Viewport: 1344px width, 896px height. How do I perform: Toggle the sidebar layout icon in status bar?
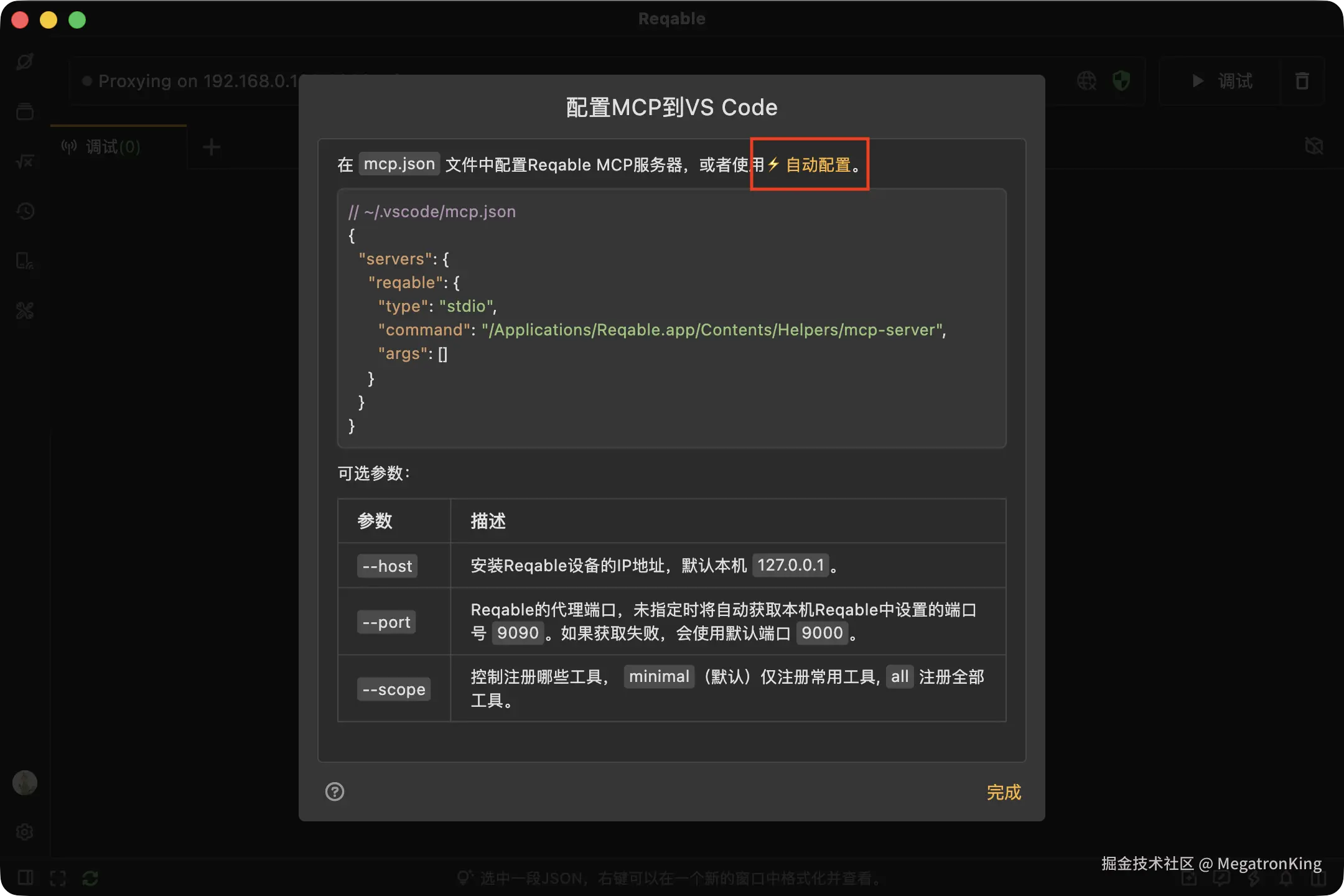tap(26, 878)
